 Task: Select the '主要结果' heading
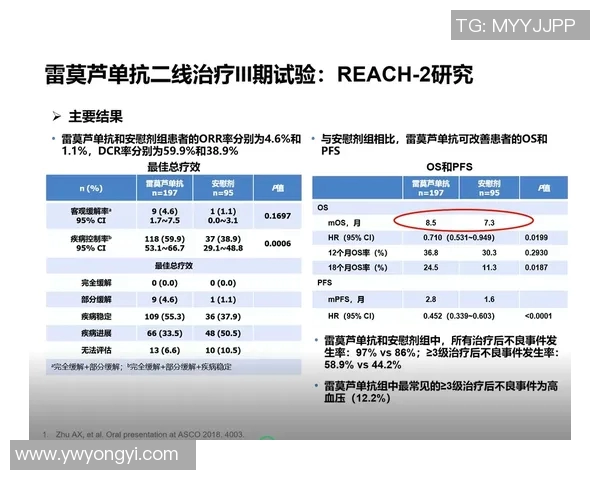point(95,116)
